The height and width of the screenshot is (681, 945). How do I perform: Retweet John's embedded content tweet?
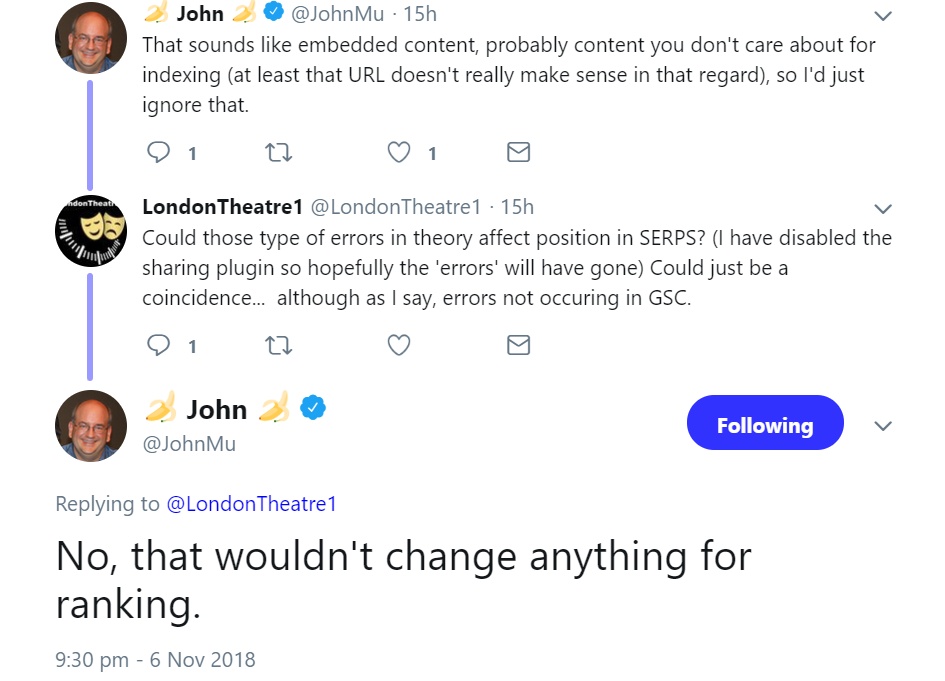pyautogui.click(x=278, y=152)
